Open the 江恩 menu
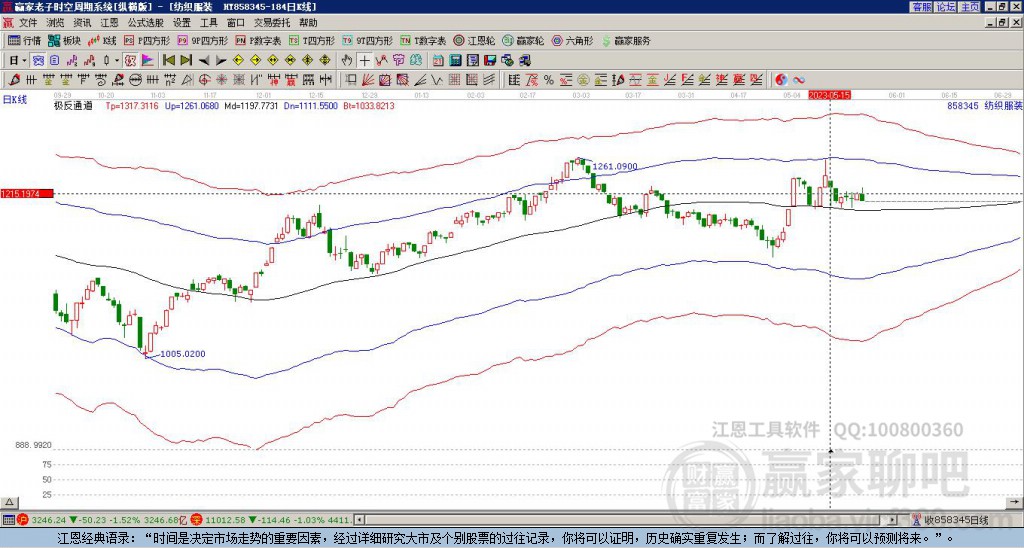Screen dimensions: 1024x548 109,23
